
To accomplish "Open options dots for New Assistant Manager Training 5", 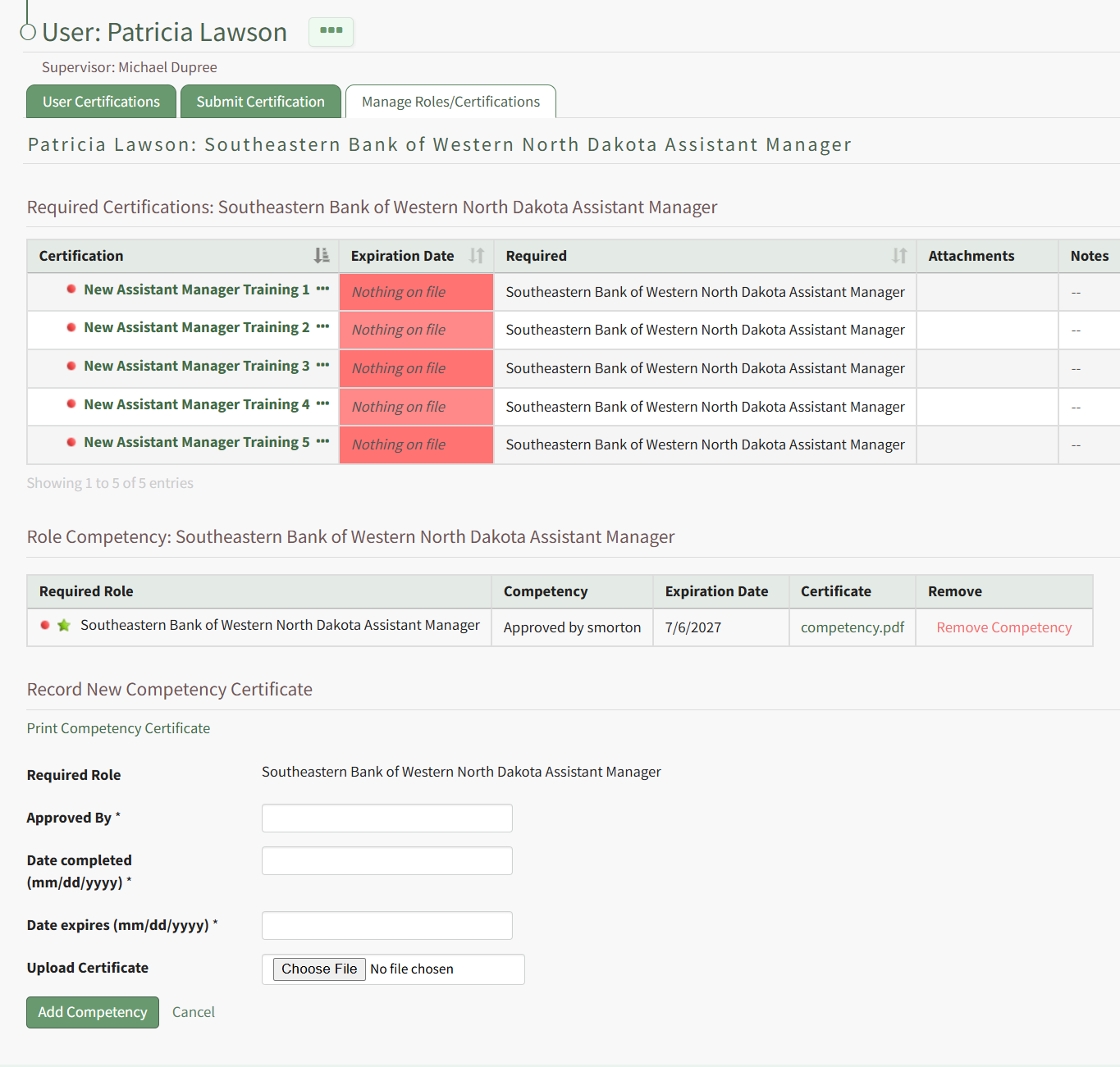I will click(x=322, y=441).
